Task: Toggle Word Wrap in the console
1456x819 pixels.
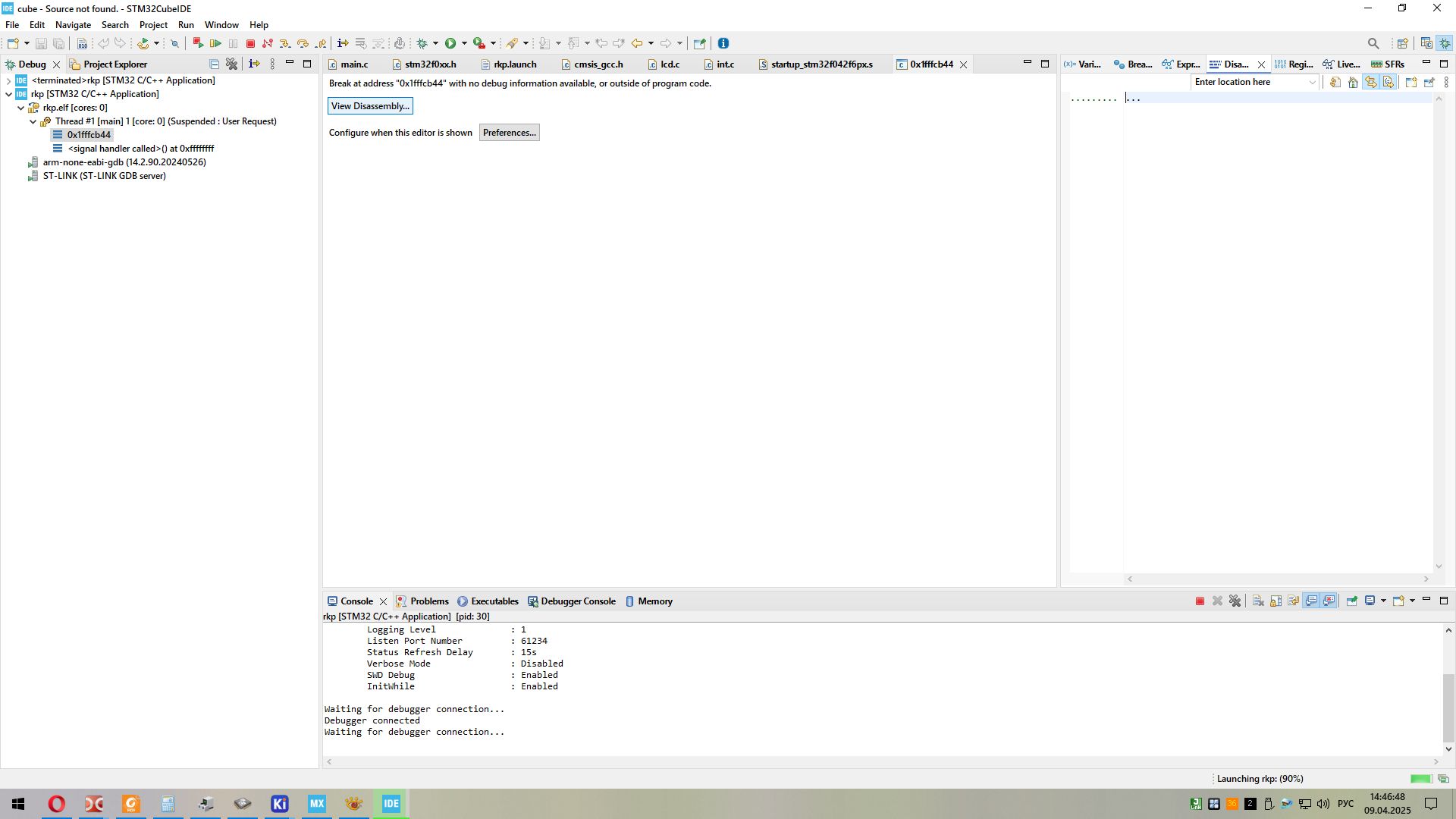Action: tap(1294, 601)
